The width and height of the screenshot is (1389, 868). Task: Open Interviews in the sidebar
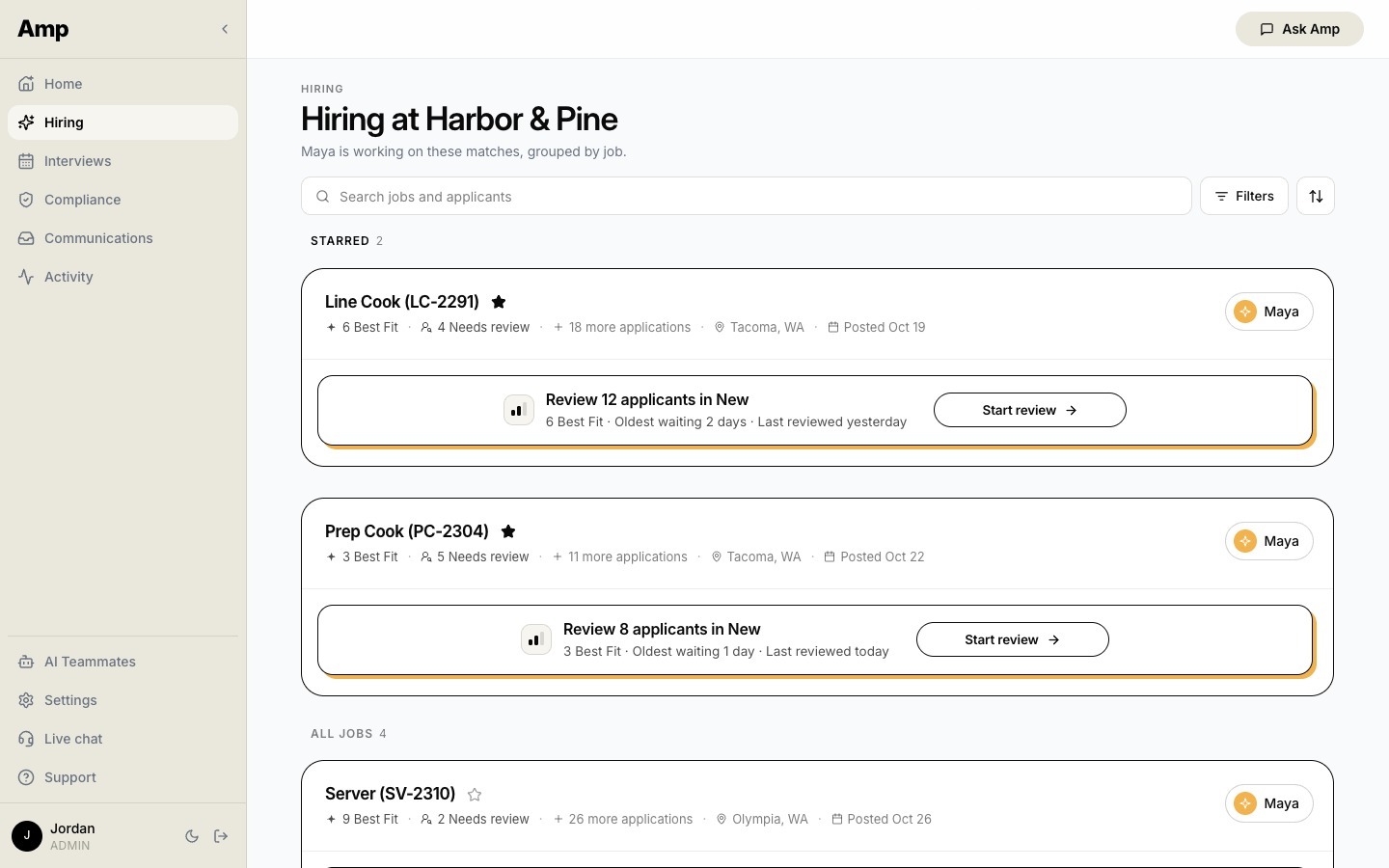[123, 161]
